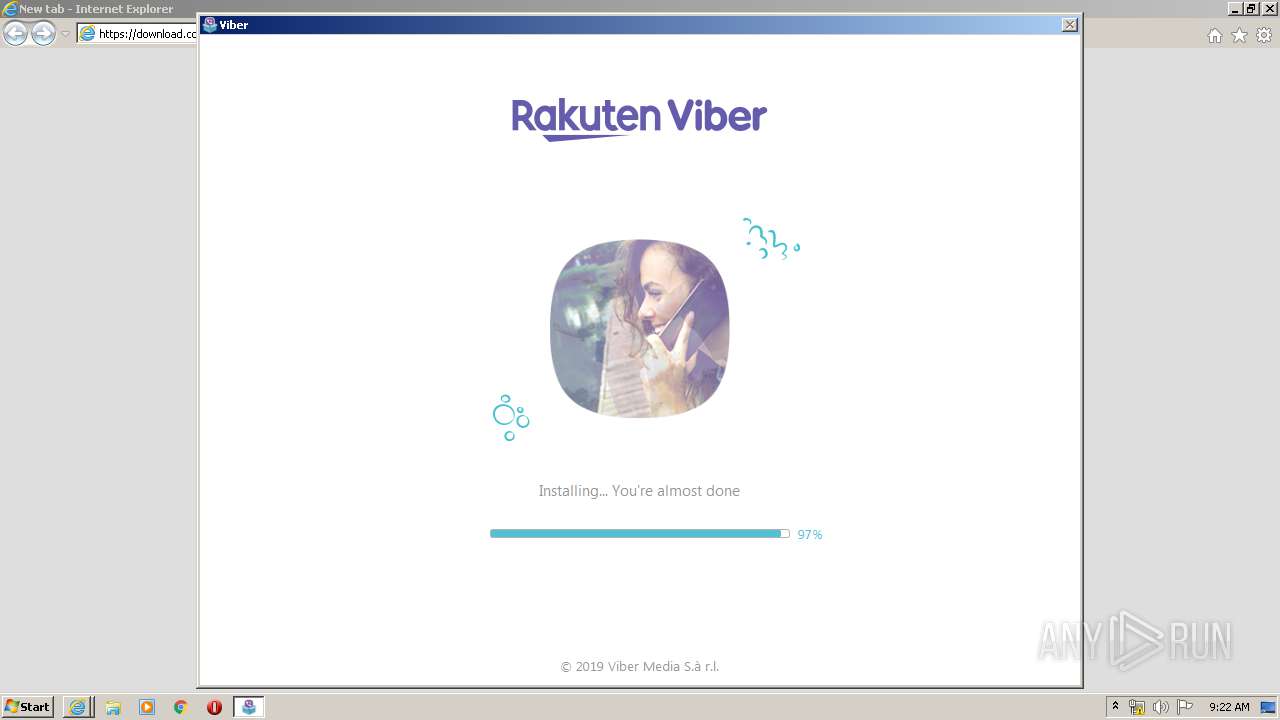Click the 'Installing... You're almost done' text

click(639, 491)
